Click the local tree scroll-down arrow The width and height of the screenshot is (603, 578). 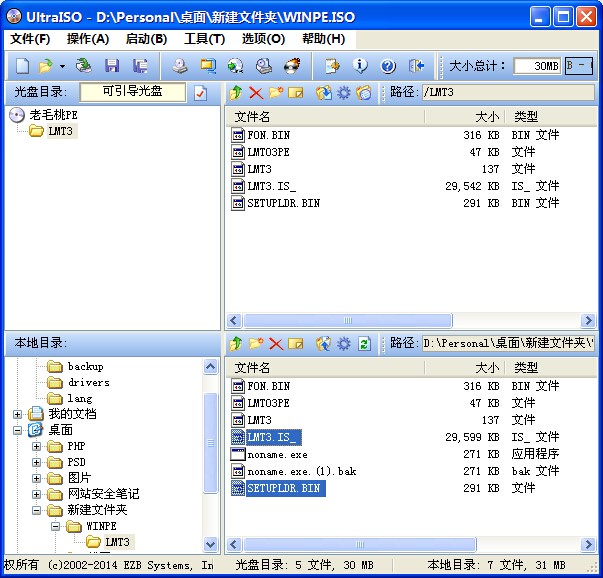(x=211, y=545)
